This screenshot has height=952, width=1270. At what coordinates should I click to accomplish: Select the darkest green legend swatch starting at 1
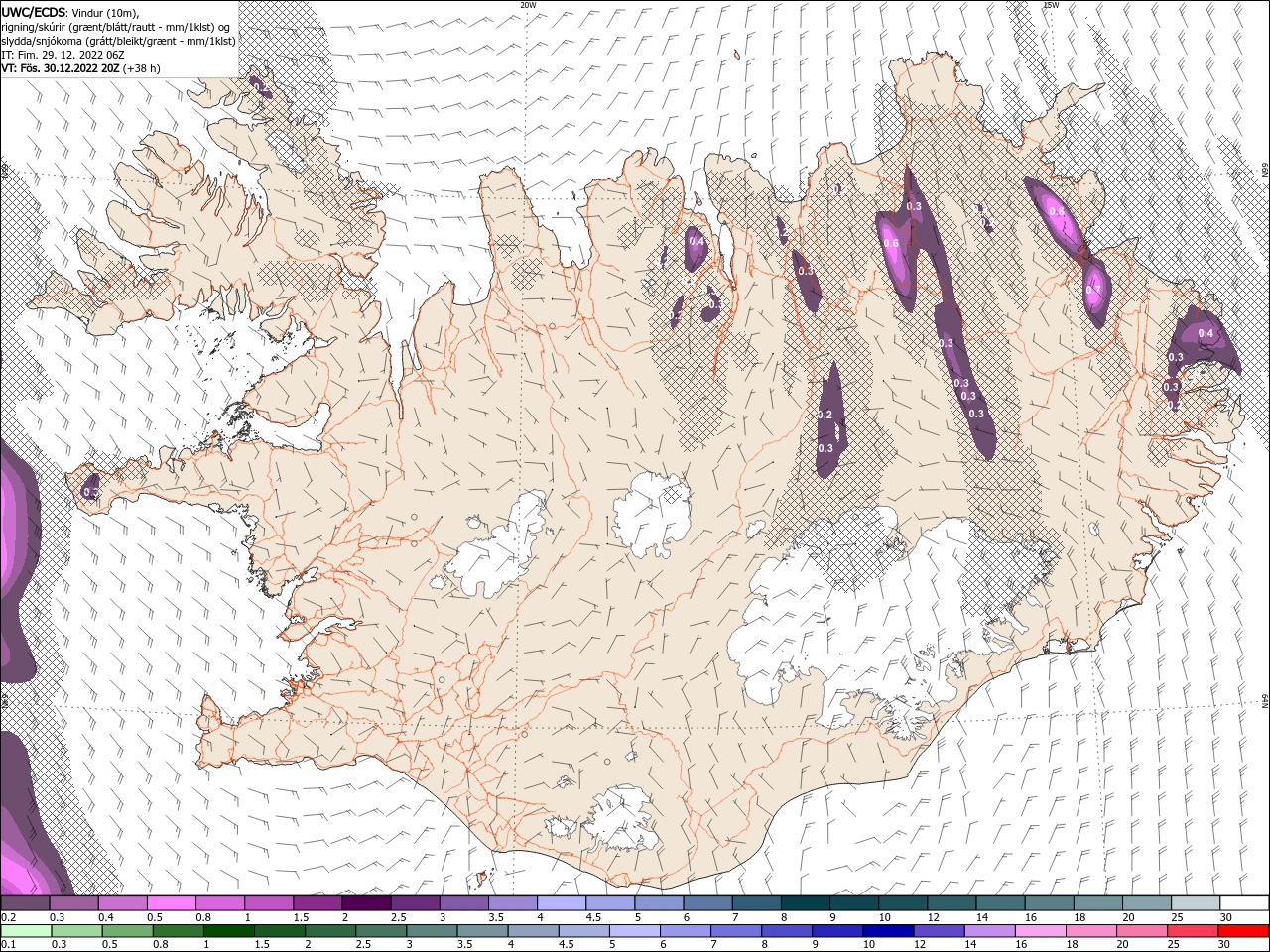click(228, 931)
